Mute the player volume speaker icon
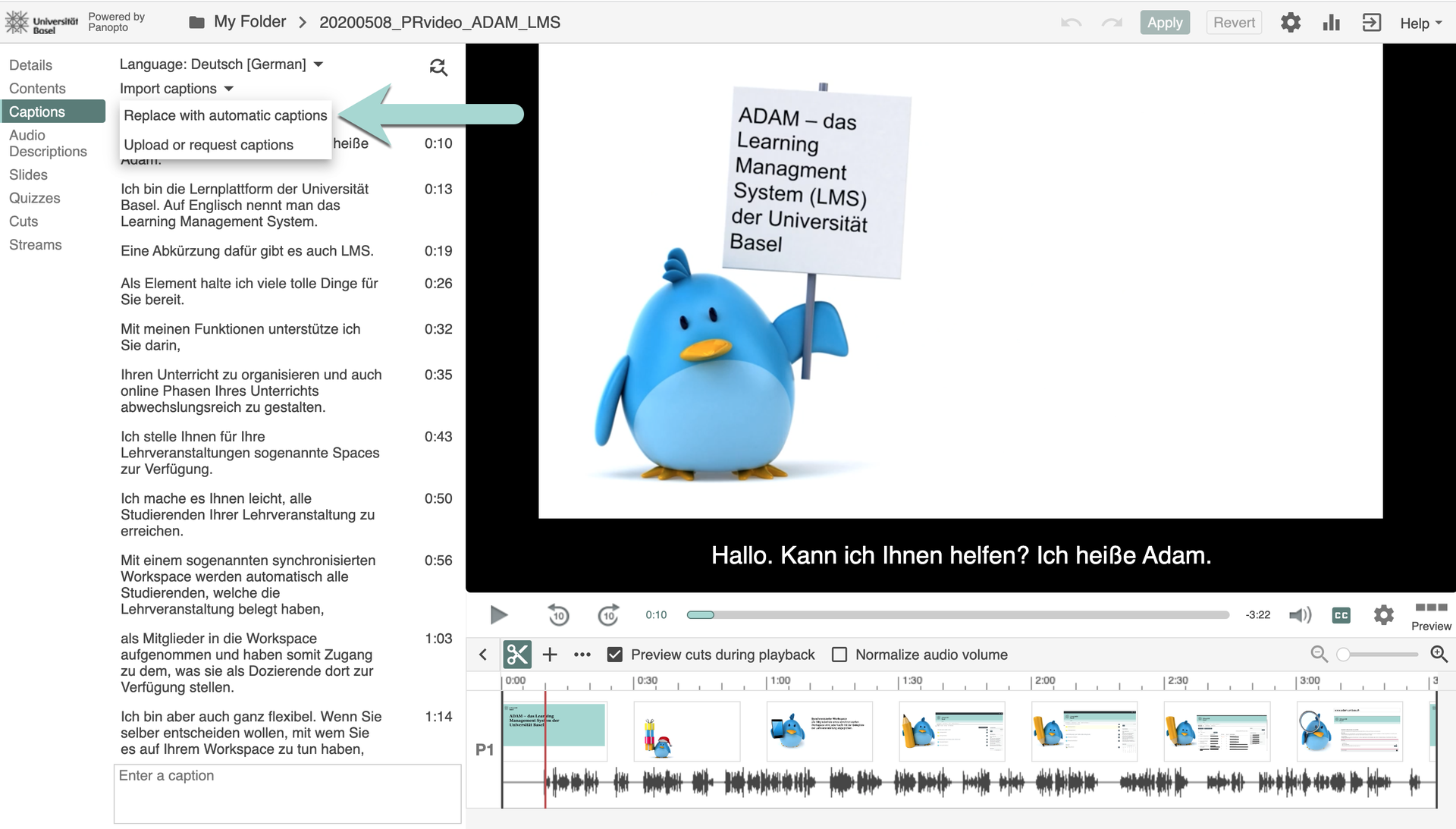The width and height of the screenshot is (1456, 829). coord(1300,615)
